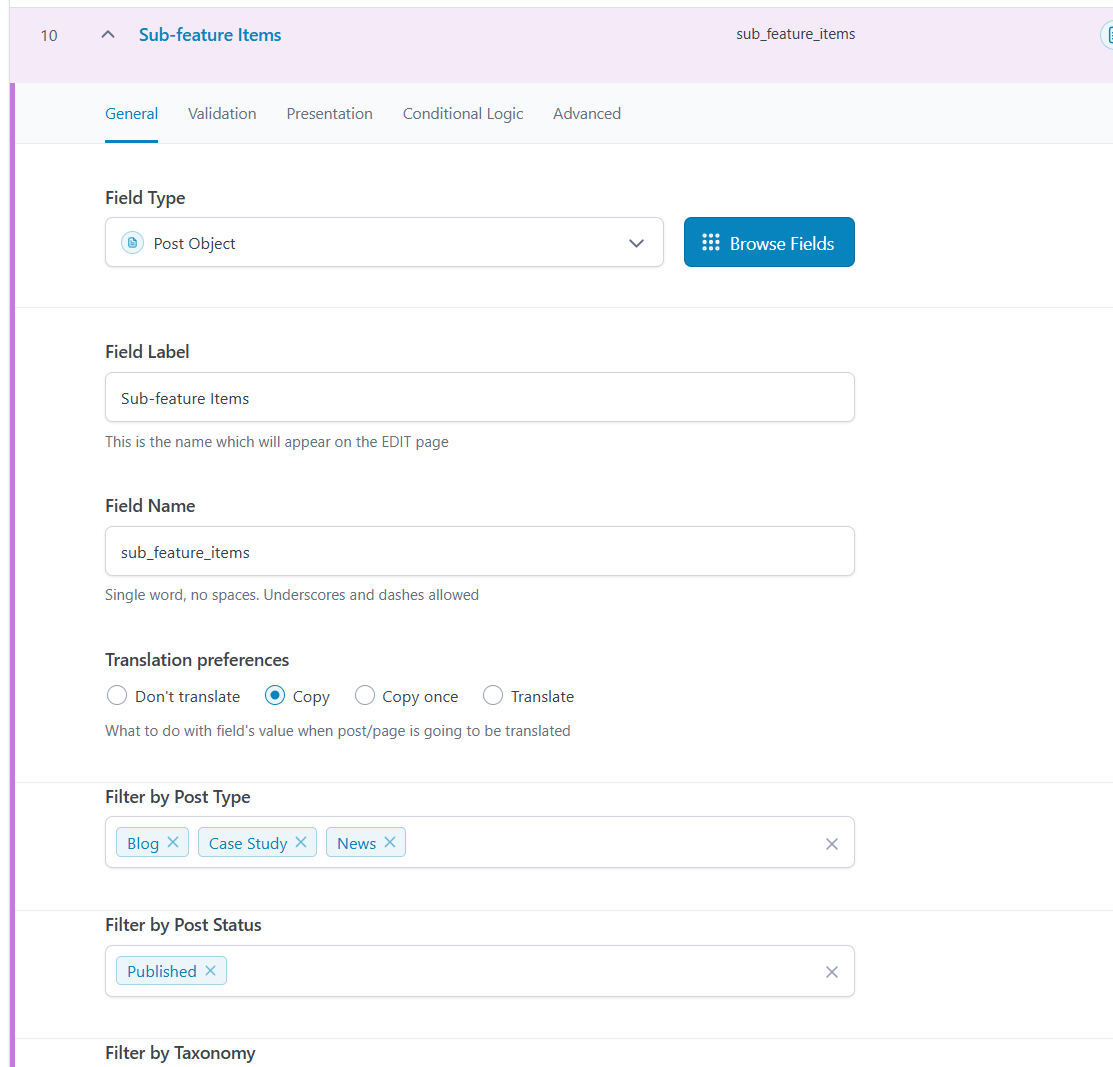Click the partially visible icon beside sub_feature_items key
1113x1067 pixels.
pyautogui.click(x=1107, y=36)
